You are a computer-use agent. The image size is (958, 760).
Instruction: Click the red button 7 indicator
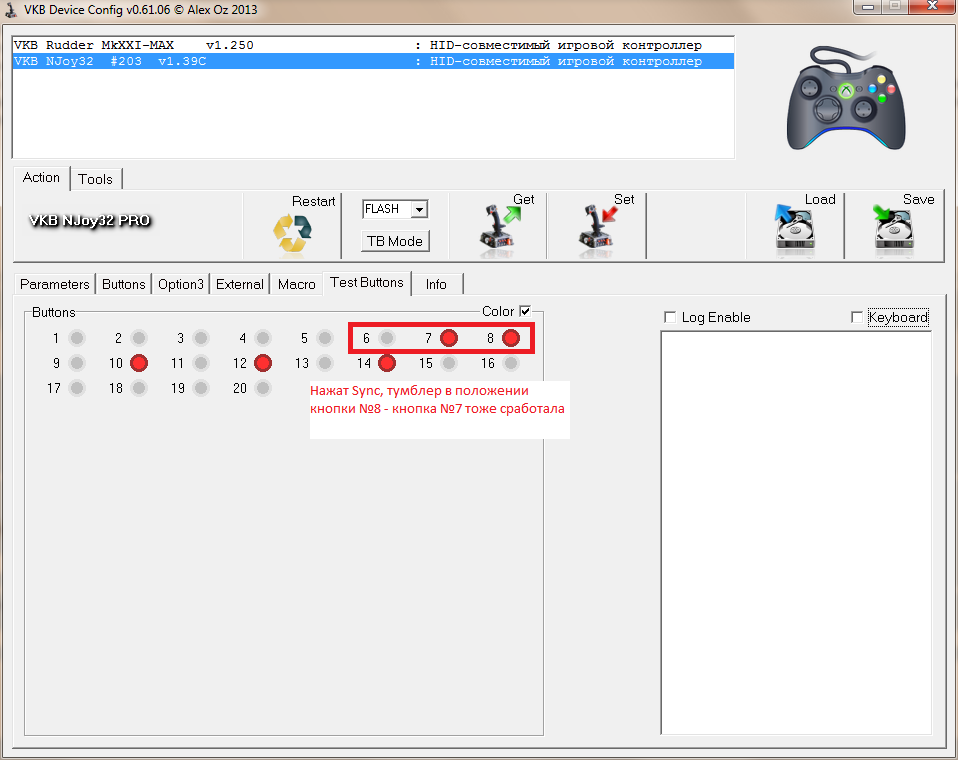(x=449, y=338)
